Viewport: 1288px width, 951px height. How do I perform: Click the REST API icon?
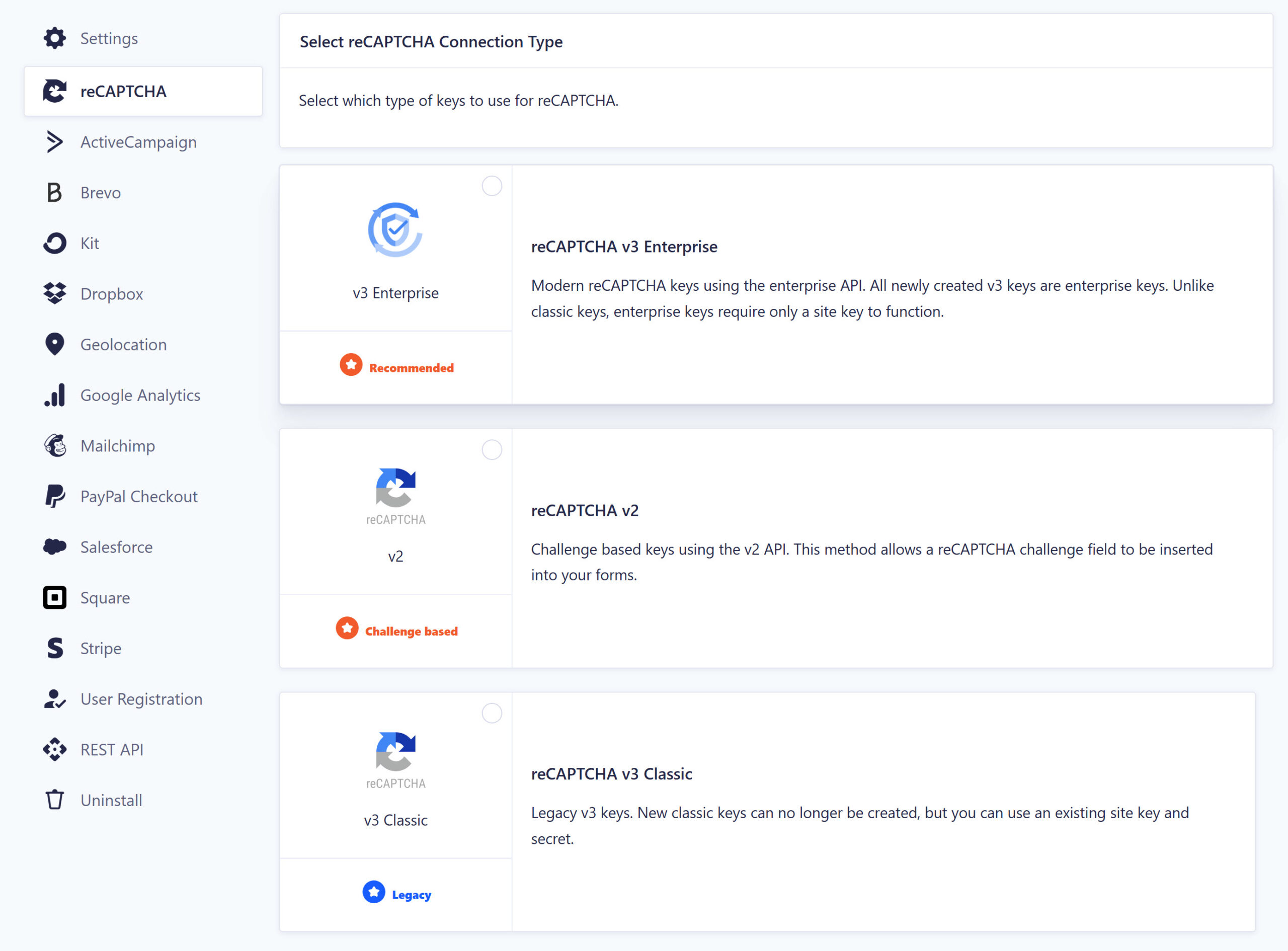[x=55, y=750]
